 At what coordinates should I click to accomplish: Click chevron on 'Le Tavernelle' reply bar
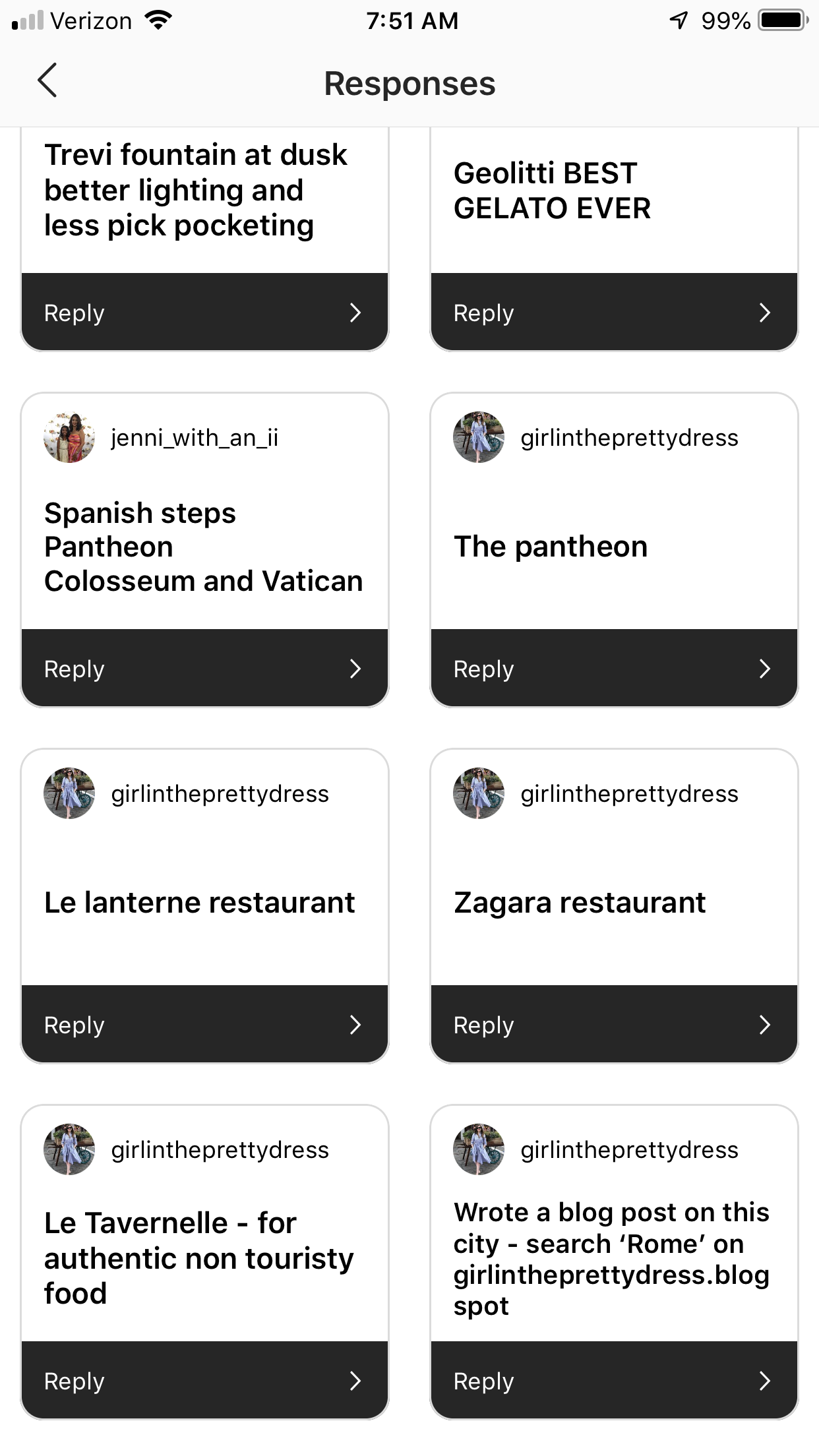(355, 1381)
